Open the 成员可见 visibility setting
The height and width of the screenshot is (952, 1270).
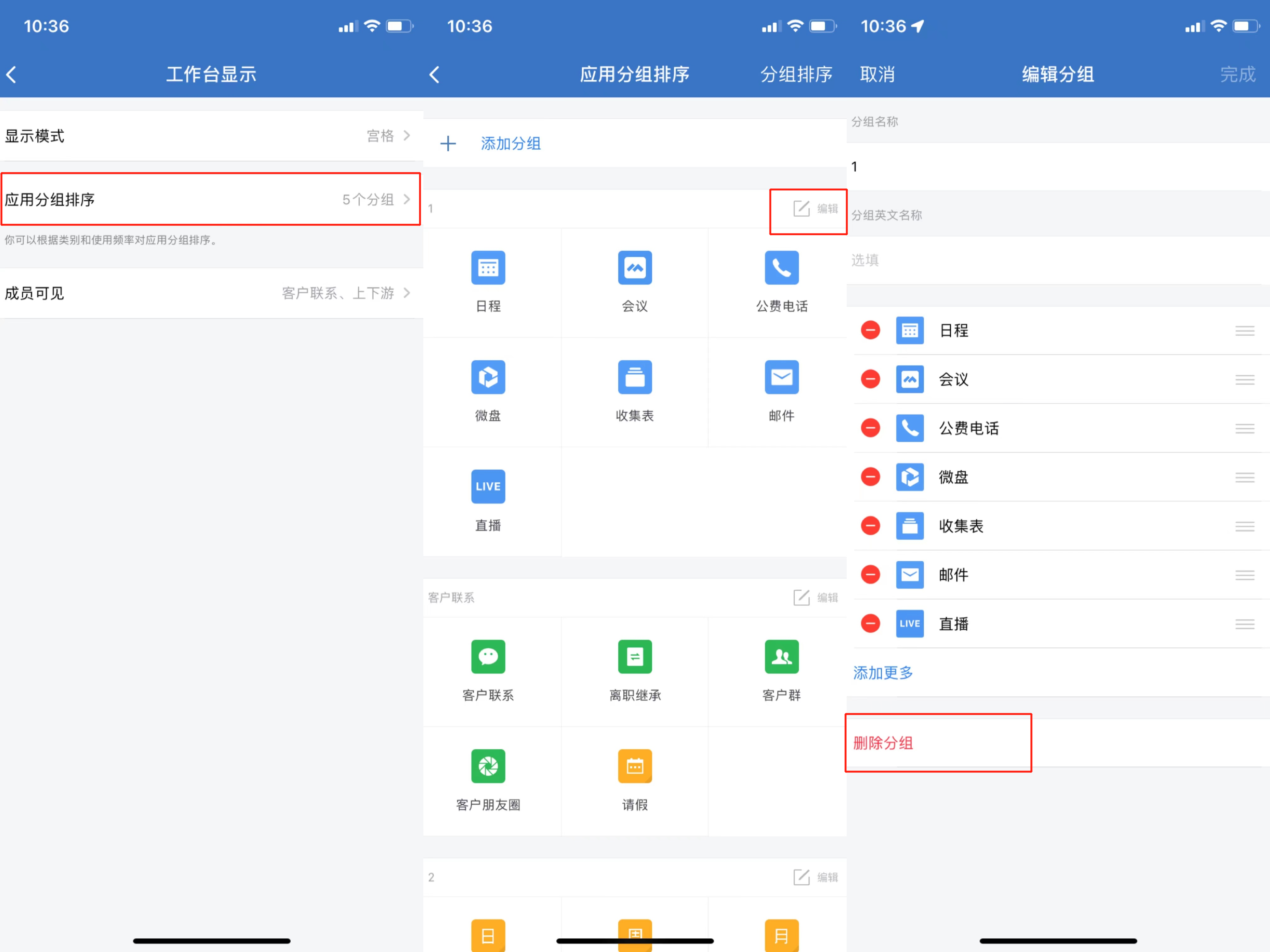click(x=211, y=293)
